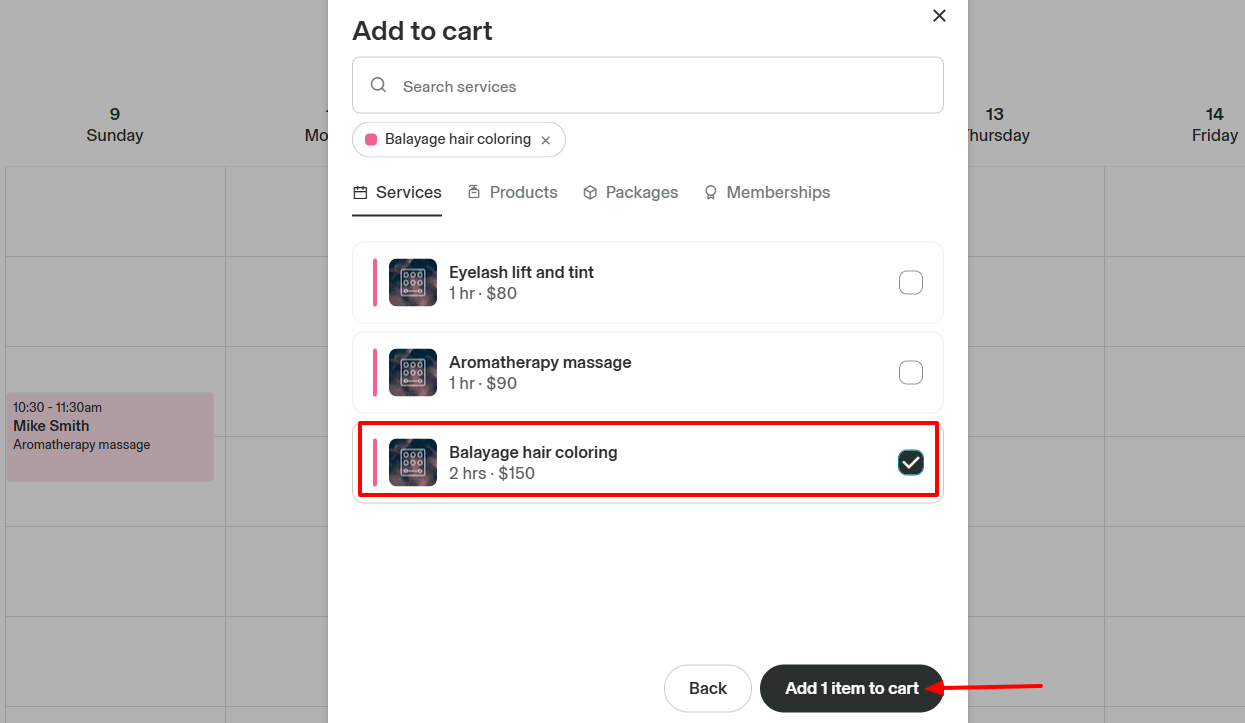Check the Aromatherapy massage checkbox
Image resolution: width=1245 pixels, height=723 pixels.
pos(911,373)
